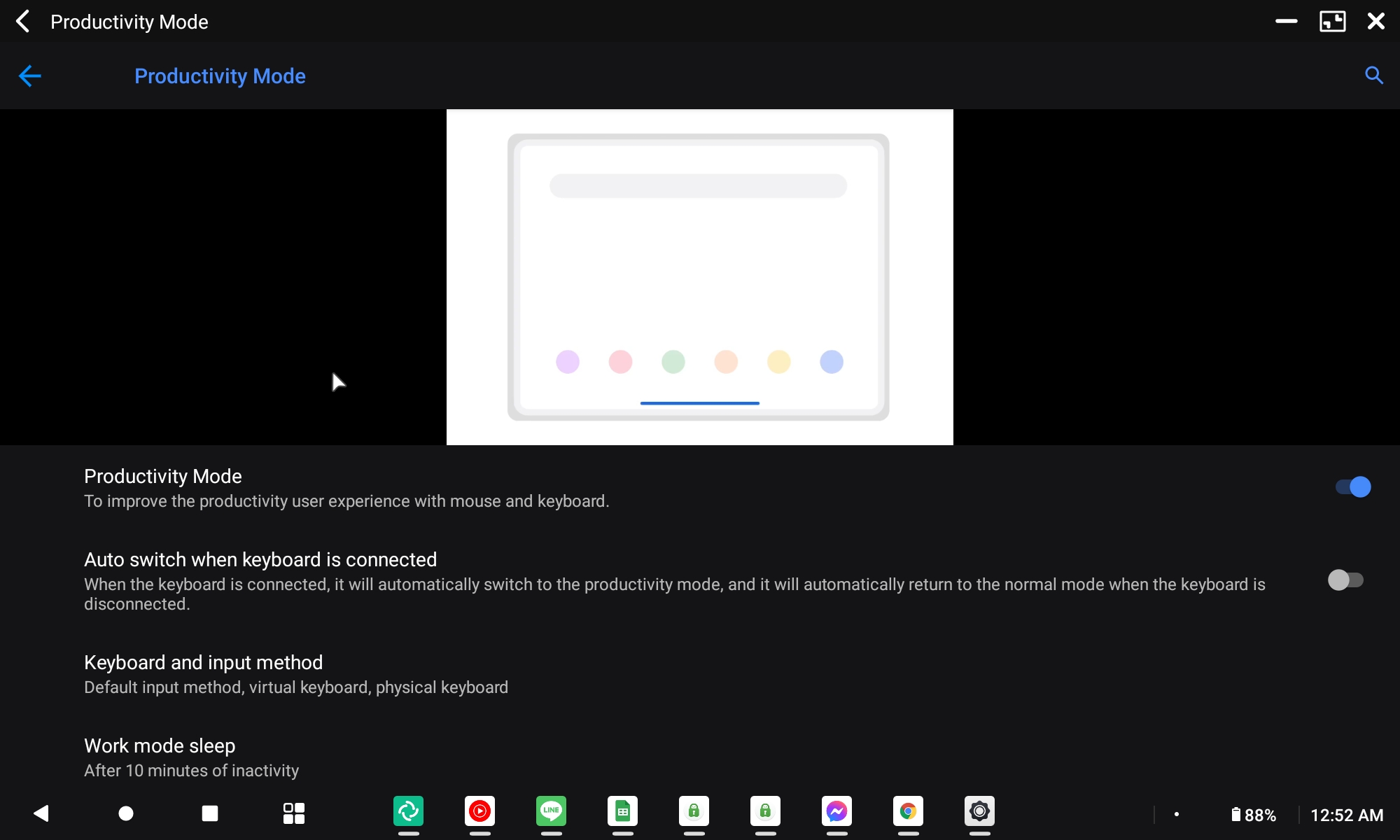The width and height of the screenshot is (1400, 840).
Task: Open the app drawer grid icon
Action: coord(294,813)
